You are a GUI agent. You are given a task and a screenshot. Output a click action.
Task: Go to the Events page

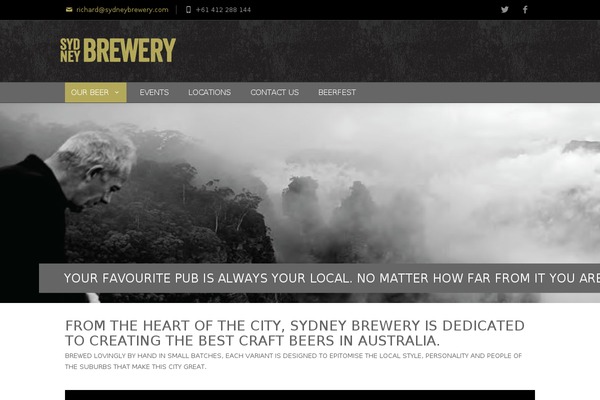154,92
